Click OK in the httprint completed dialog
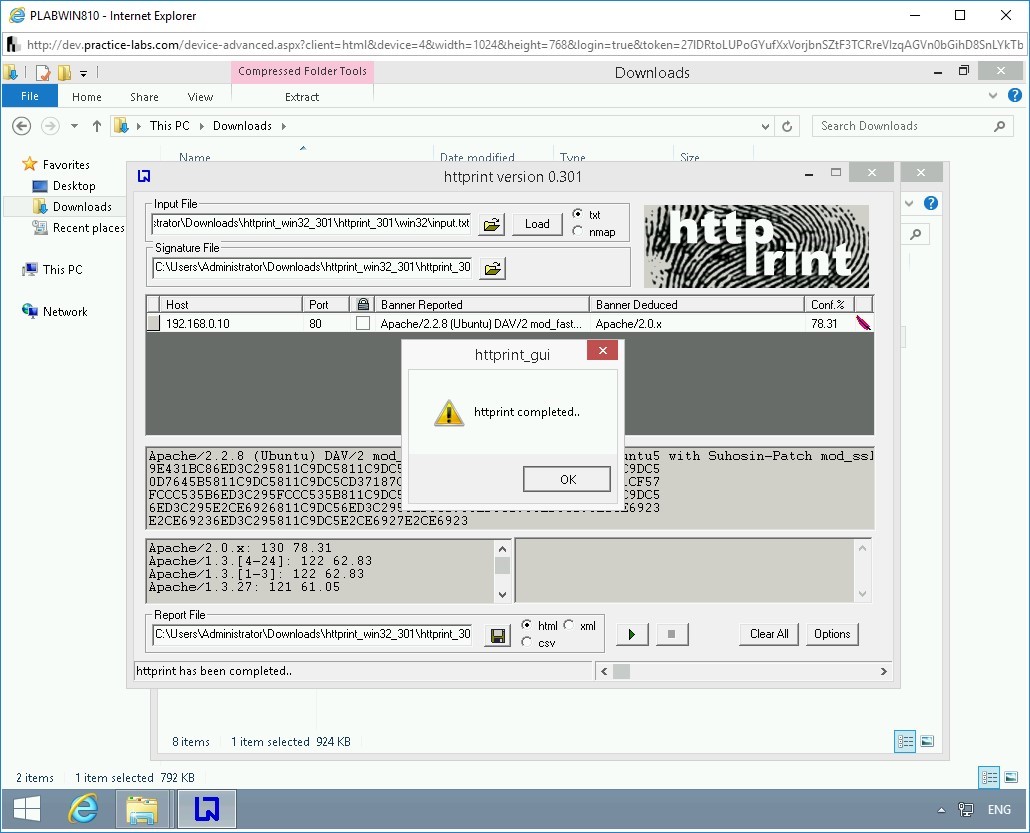Viewport: 1030px width, 833px height. pyautogui.click(x=567, y=479)
